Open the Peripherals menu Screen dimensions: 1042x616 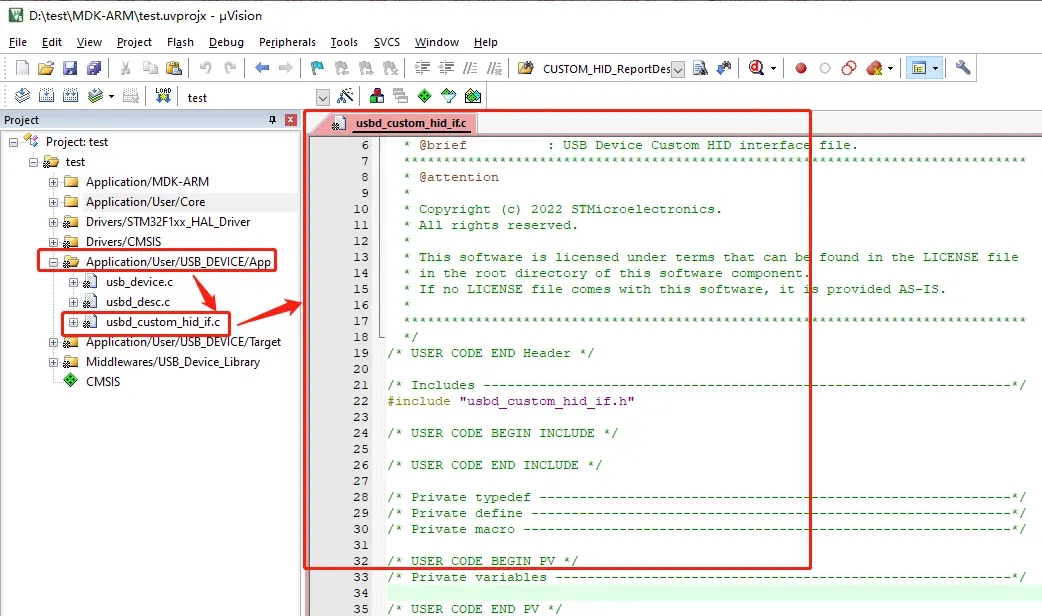pos(287,42)
